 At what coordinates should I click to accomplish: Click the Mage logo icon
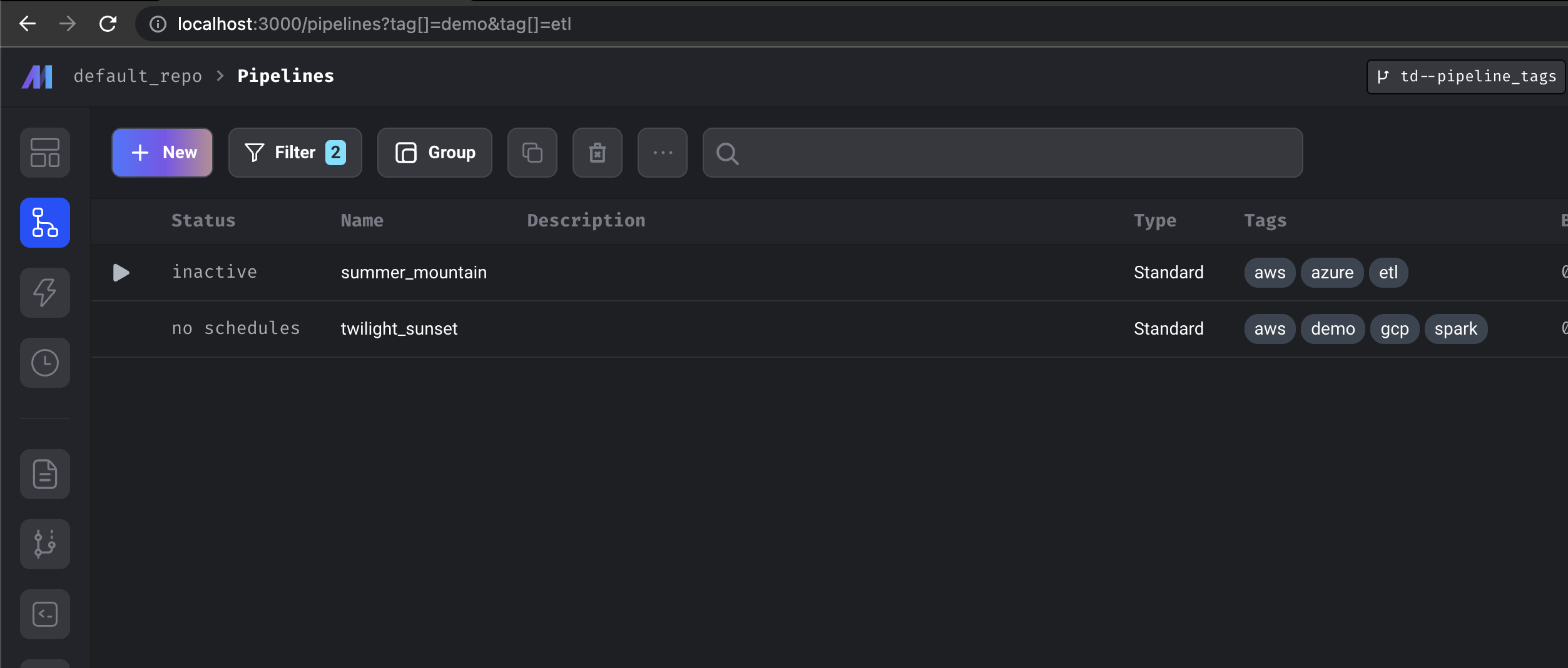click(37, 77)
